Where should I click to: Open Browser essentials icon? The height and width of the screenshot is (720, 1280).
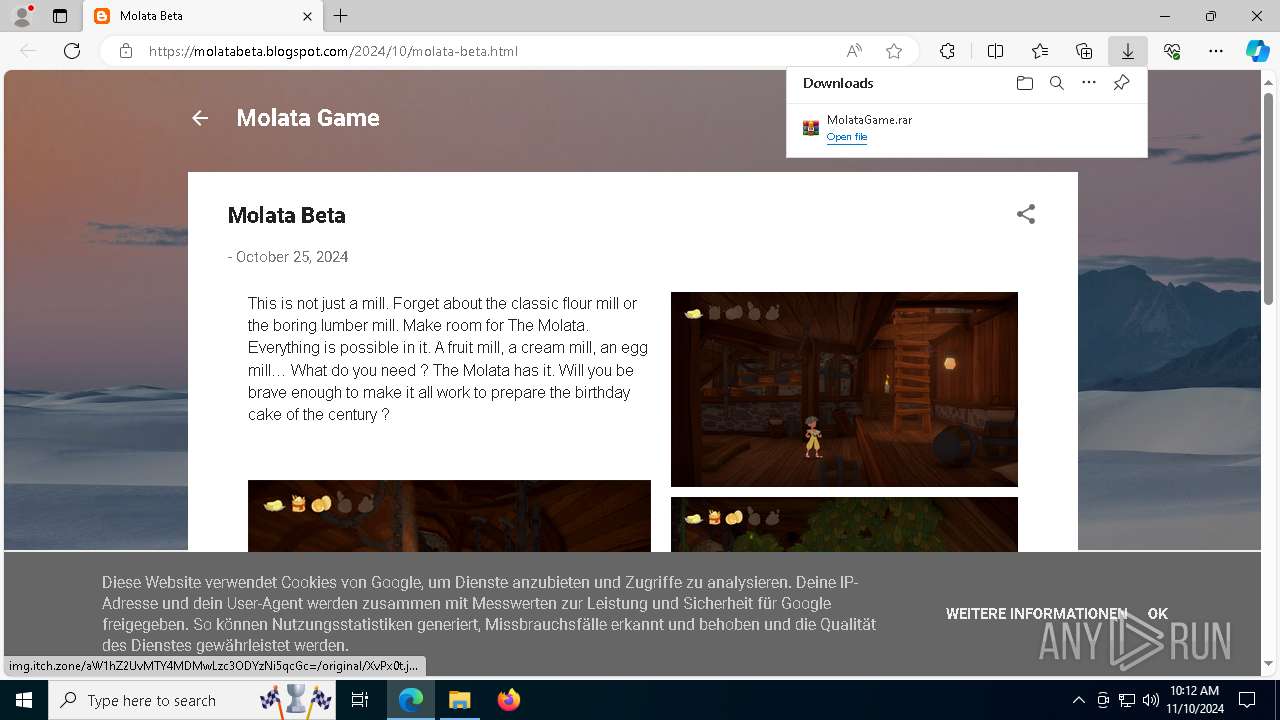point(1172,51)
